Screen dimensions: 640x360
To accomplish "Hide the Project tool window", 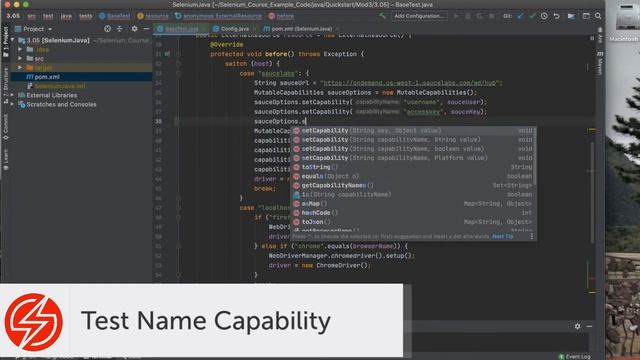I will pyautogui.click(x=146, y=29).
